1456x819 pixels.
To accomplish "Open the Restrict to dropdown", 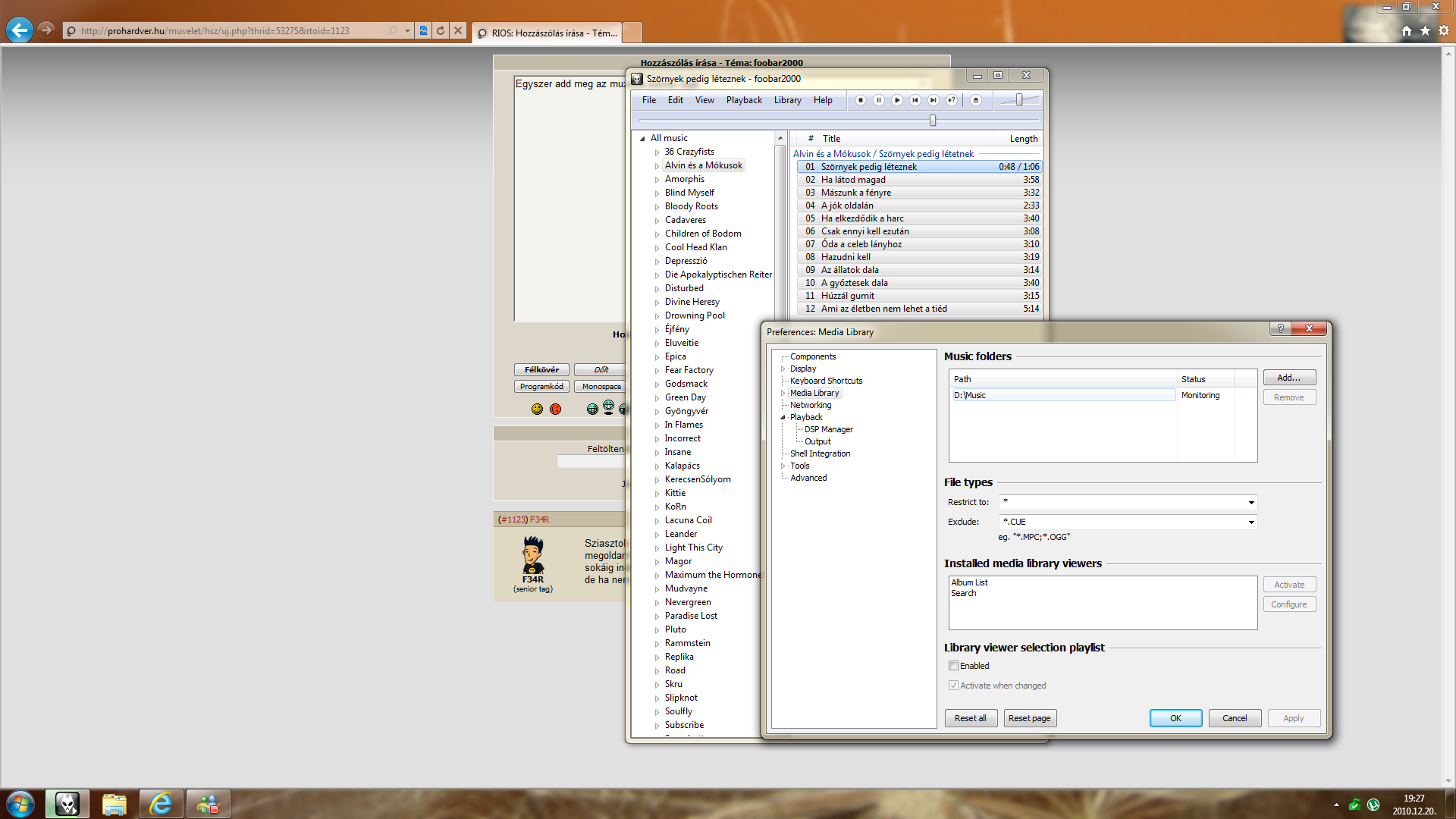I will click(1251, 502).
